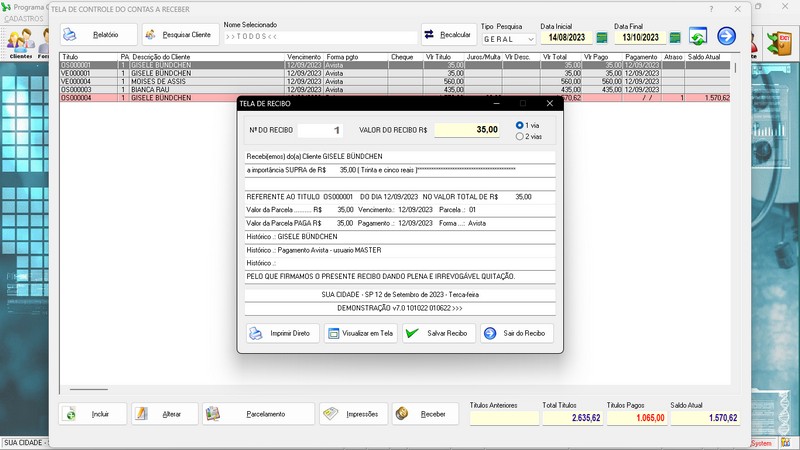Click into the Nº do Recibo field

coord(325,130)
